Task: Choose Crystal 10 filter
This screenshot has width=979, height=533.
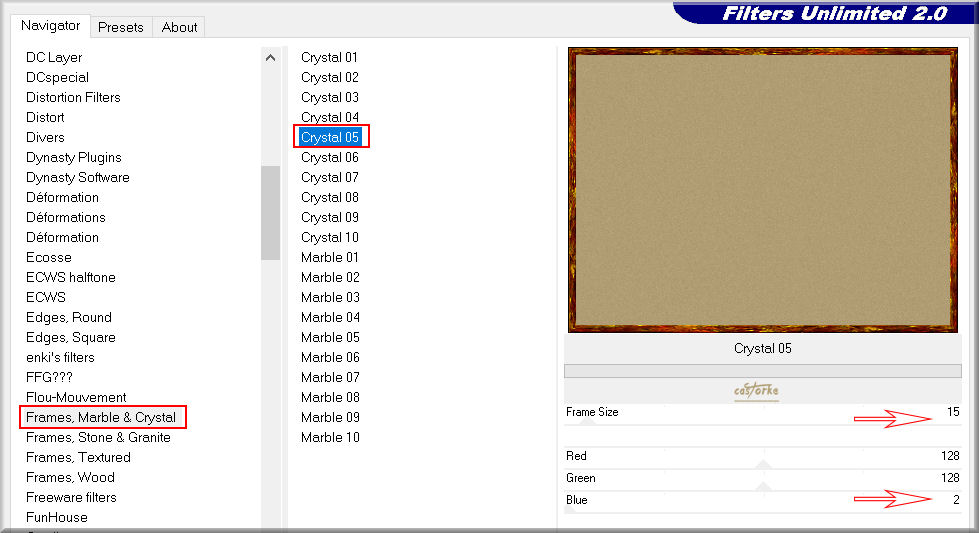Action: tap(330, 237)
